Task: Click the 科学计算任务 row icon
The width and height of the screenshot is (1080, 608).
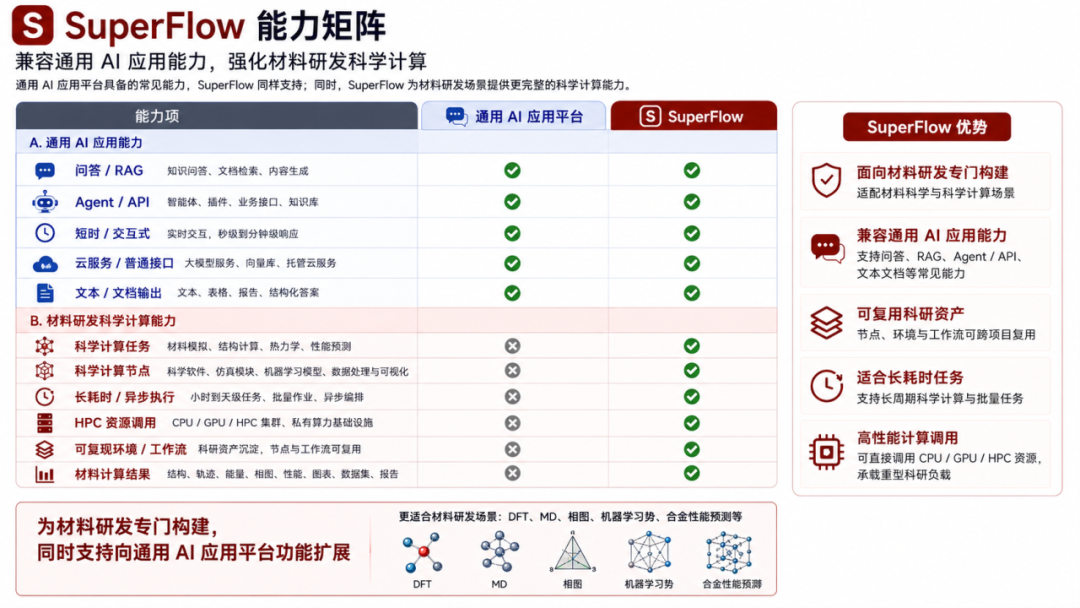Action: 45,346
